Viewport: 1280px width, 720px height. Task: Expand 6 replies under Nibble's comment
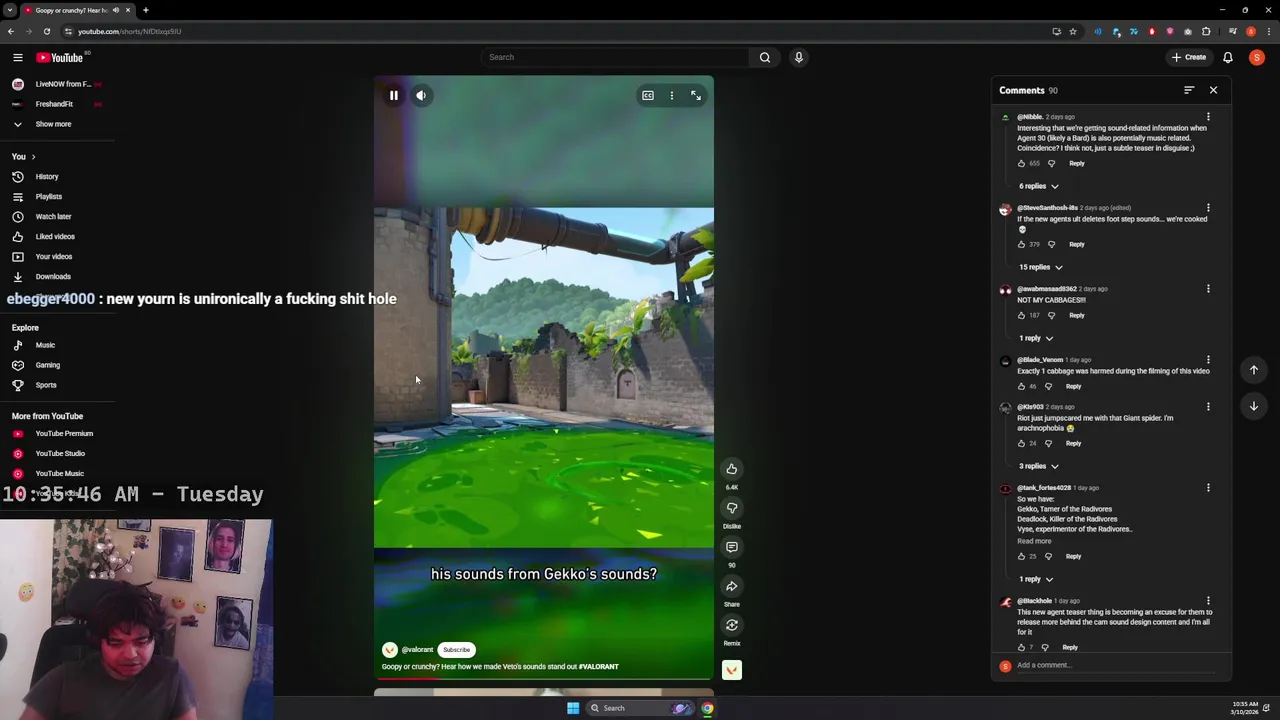pyautogui.click(x=1038, y=186)
